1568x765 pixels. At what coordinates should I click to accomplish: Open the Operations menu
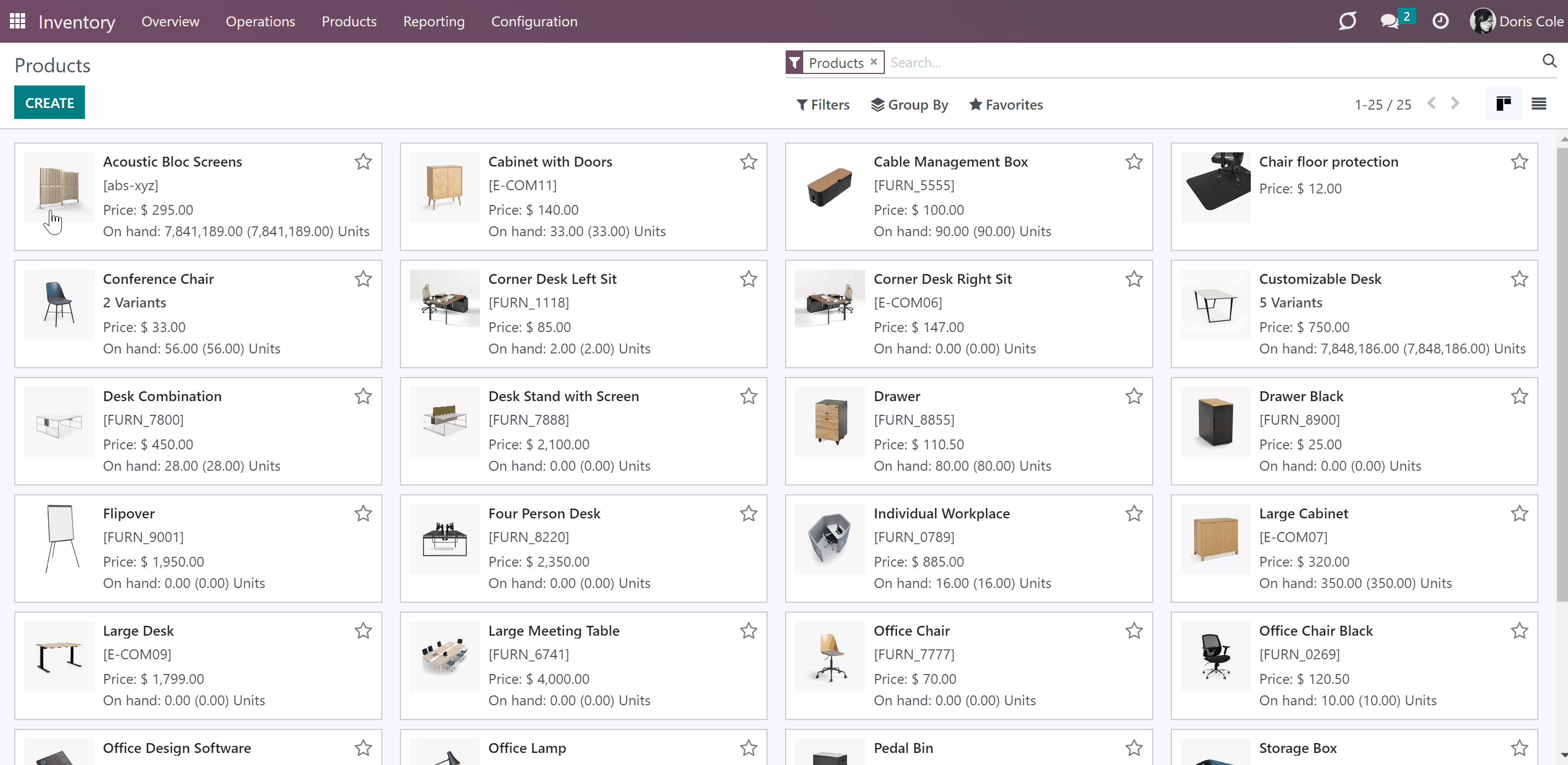click(261, 21)
